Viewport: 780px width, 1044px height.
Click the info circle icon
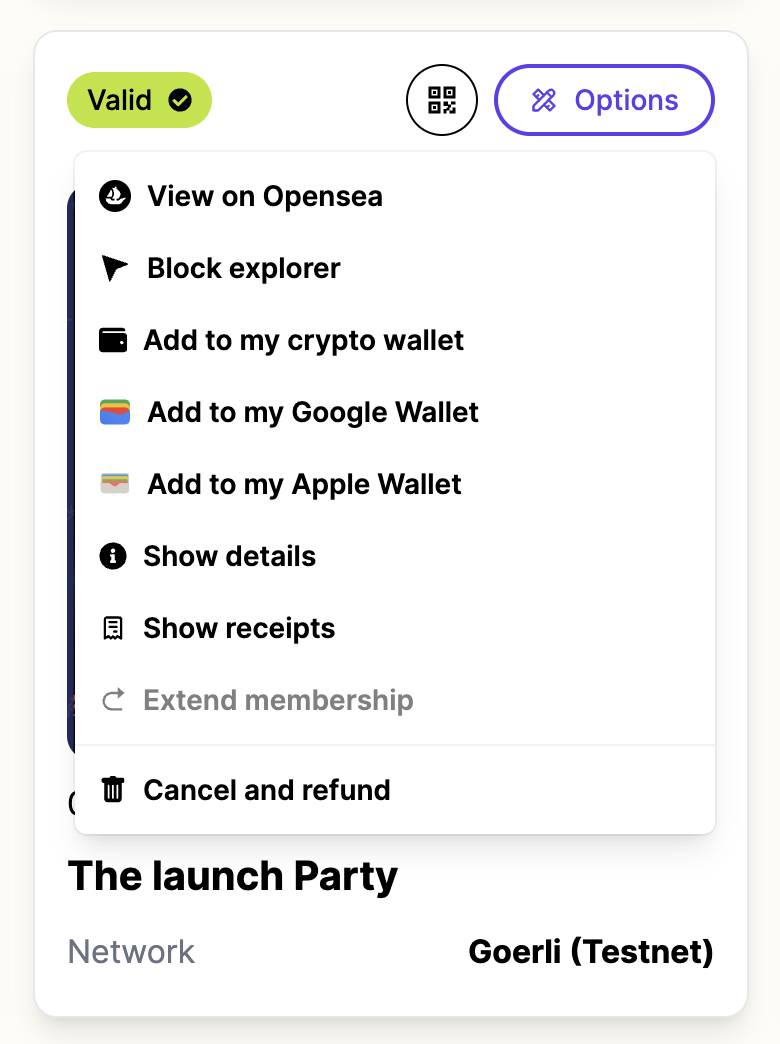click(x=113, y=556)
